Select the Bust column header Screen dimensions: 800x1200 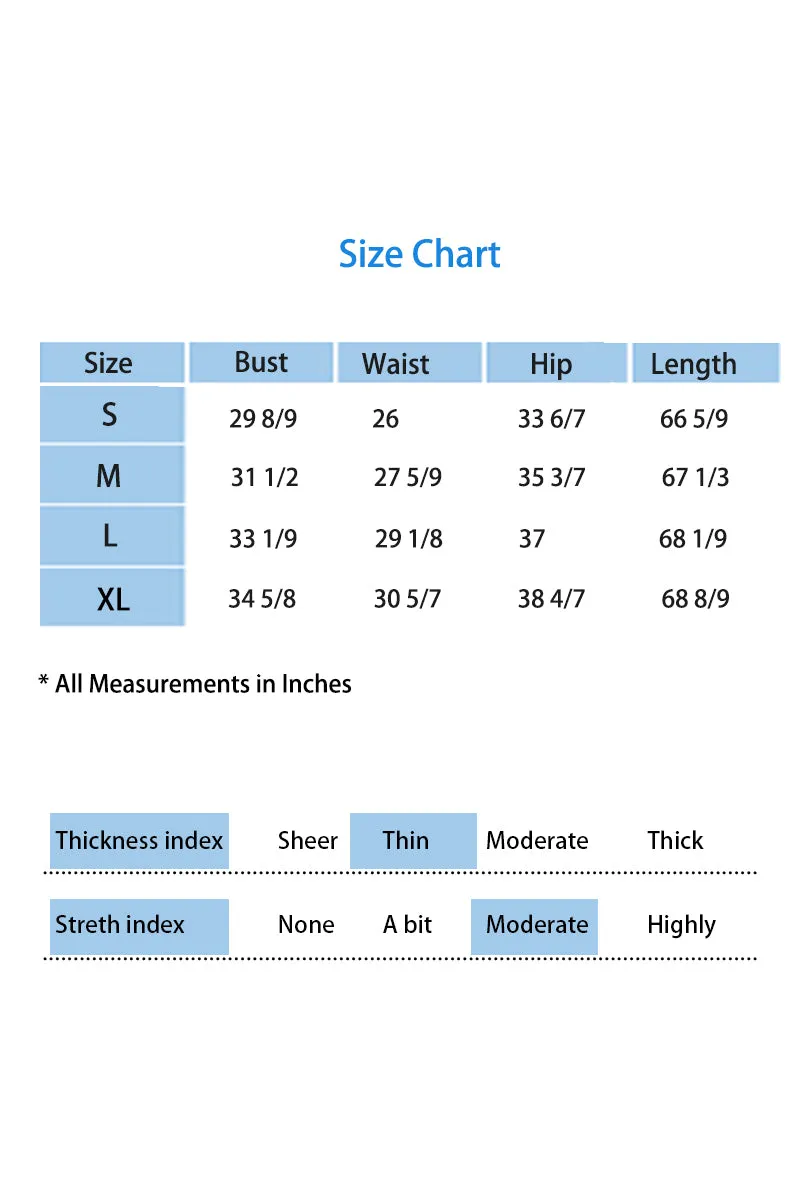[x=261, y=362]
